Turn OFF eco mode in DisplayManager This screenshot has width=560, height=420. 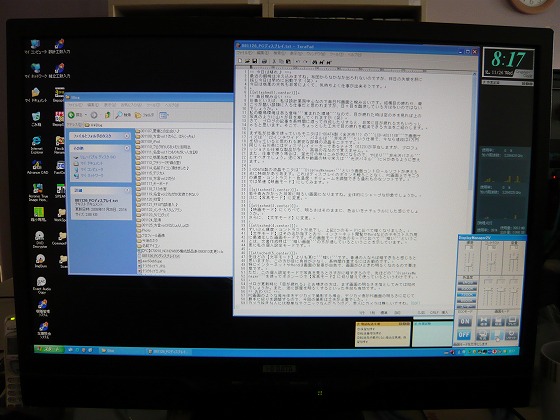[464, 335]
